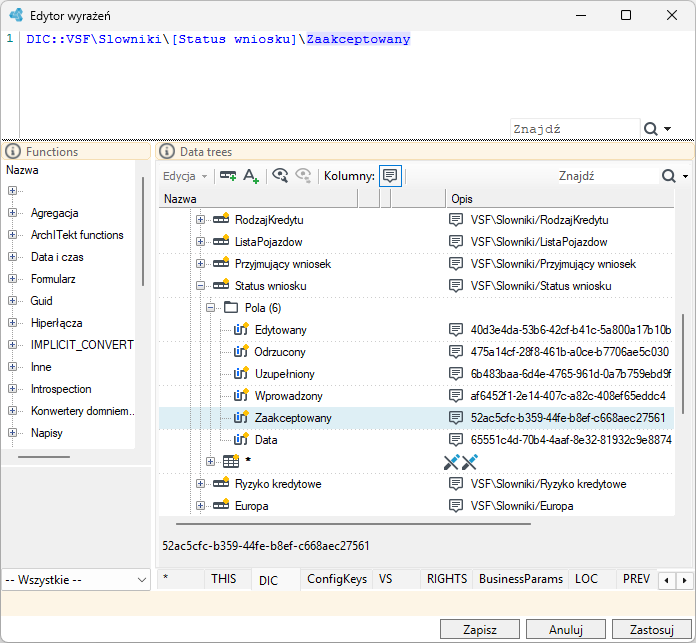Switch to the RIGHTS tab
Image resolution: width=696 pixels, height=643 pixels.
[447, 579]
